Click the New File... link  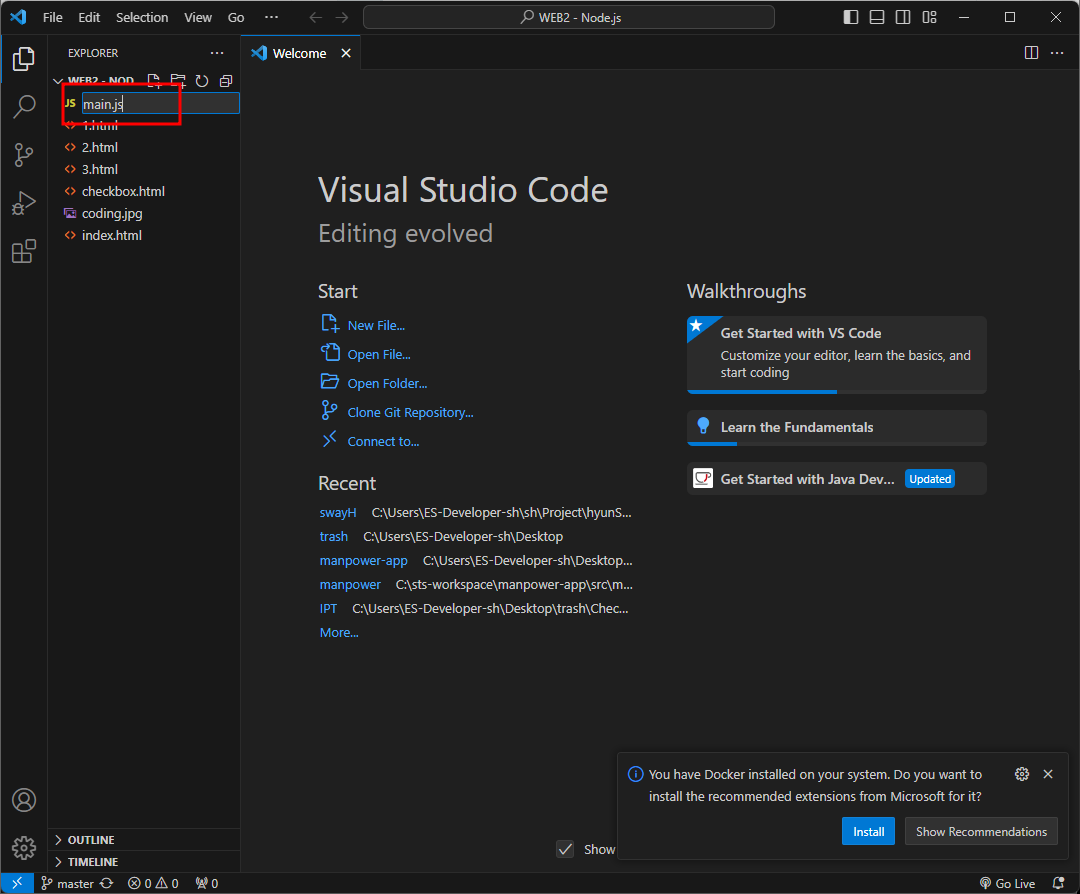click(376, 325)
